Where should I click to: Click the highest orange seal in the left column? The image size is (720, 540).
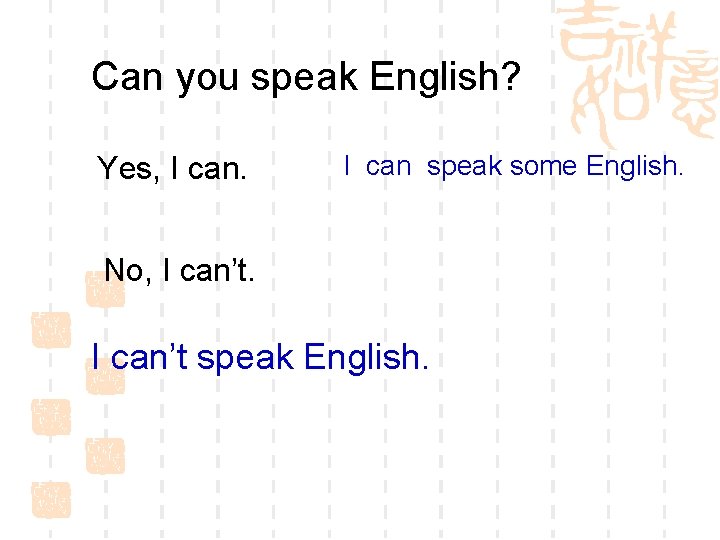click(x=51, y=330)
